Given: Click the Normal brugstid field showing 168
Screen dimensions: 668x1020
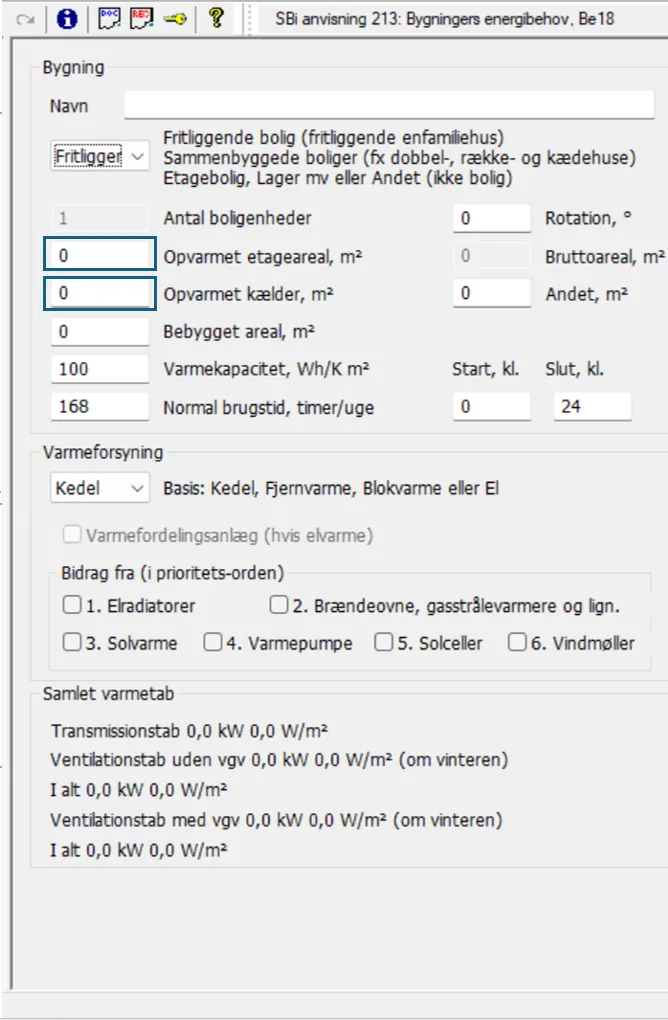Looking at the screenshot, I should pos(100,407).
